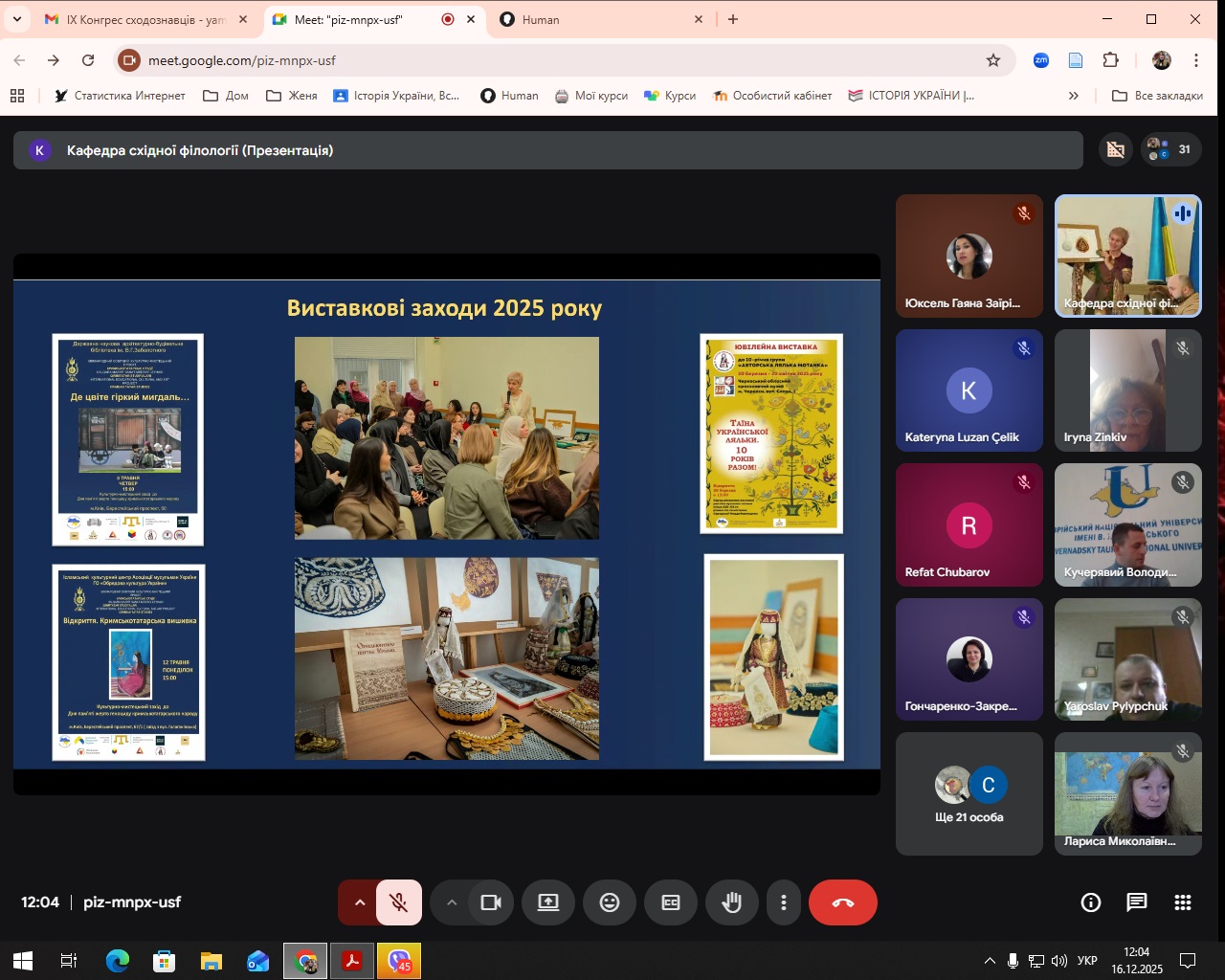Open the Мої курси bookmark
This screenshot has width=1225, height=980.
click(591, 96)
